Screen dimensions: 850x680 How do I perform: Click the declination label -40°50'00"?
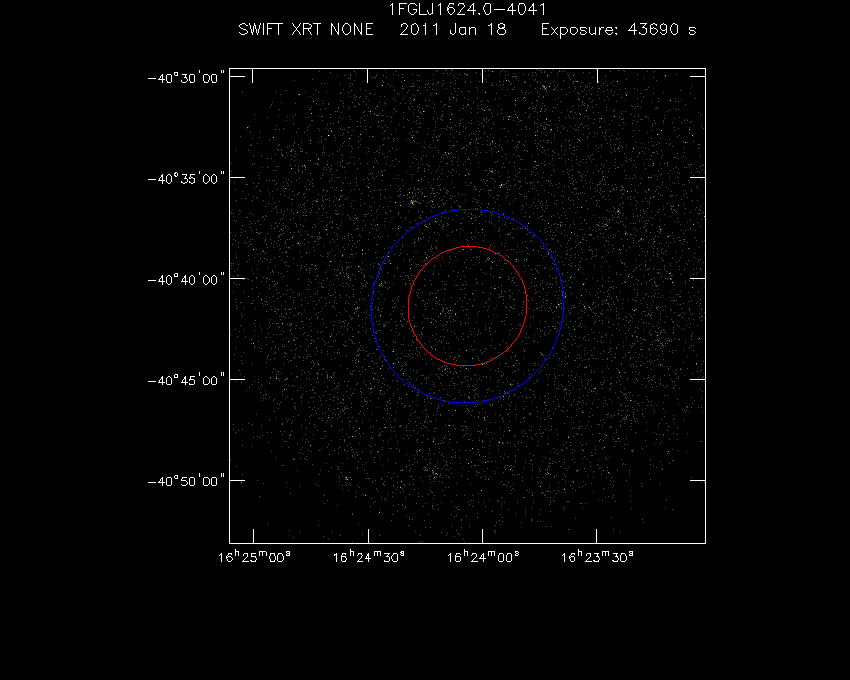pos(186,481)
